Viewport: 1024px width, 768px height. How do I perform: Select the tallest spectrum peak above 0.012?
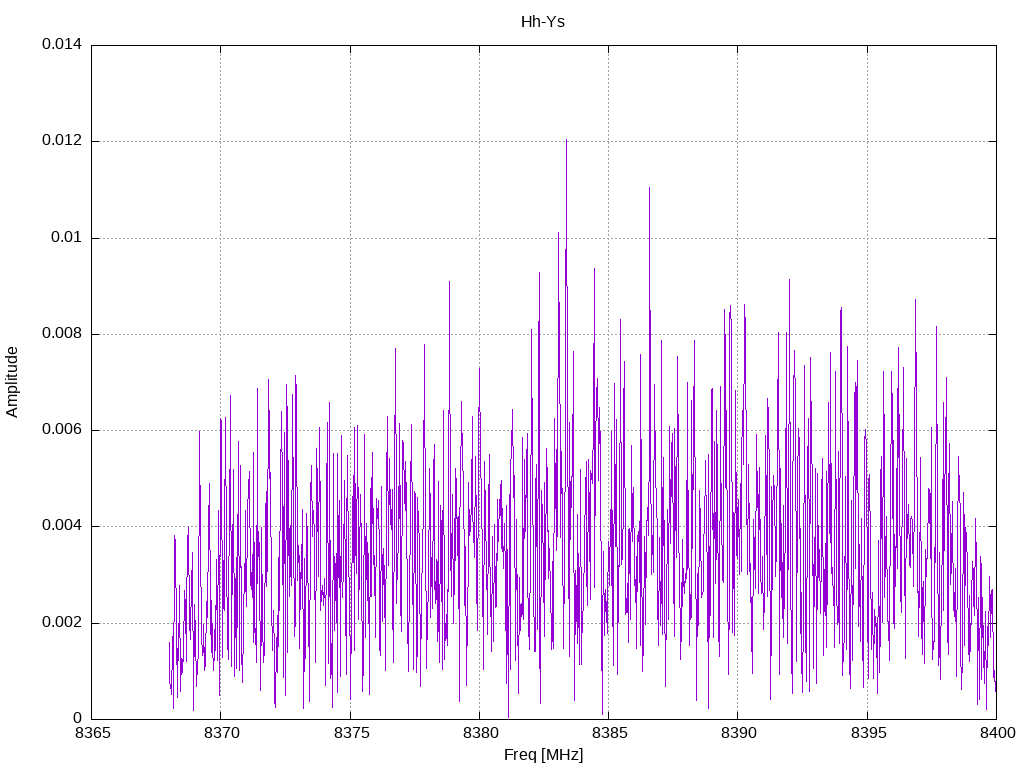tap(566, 141)
